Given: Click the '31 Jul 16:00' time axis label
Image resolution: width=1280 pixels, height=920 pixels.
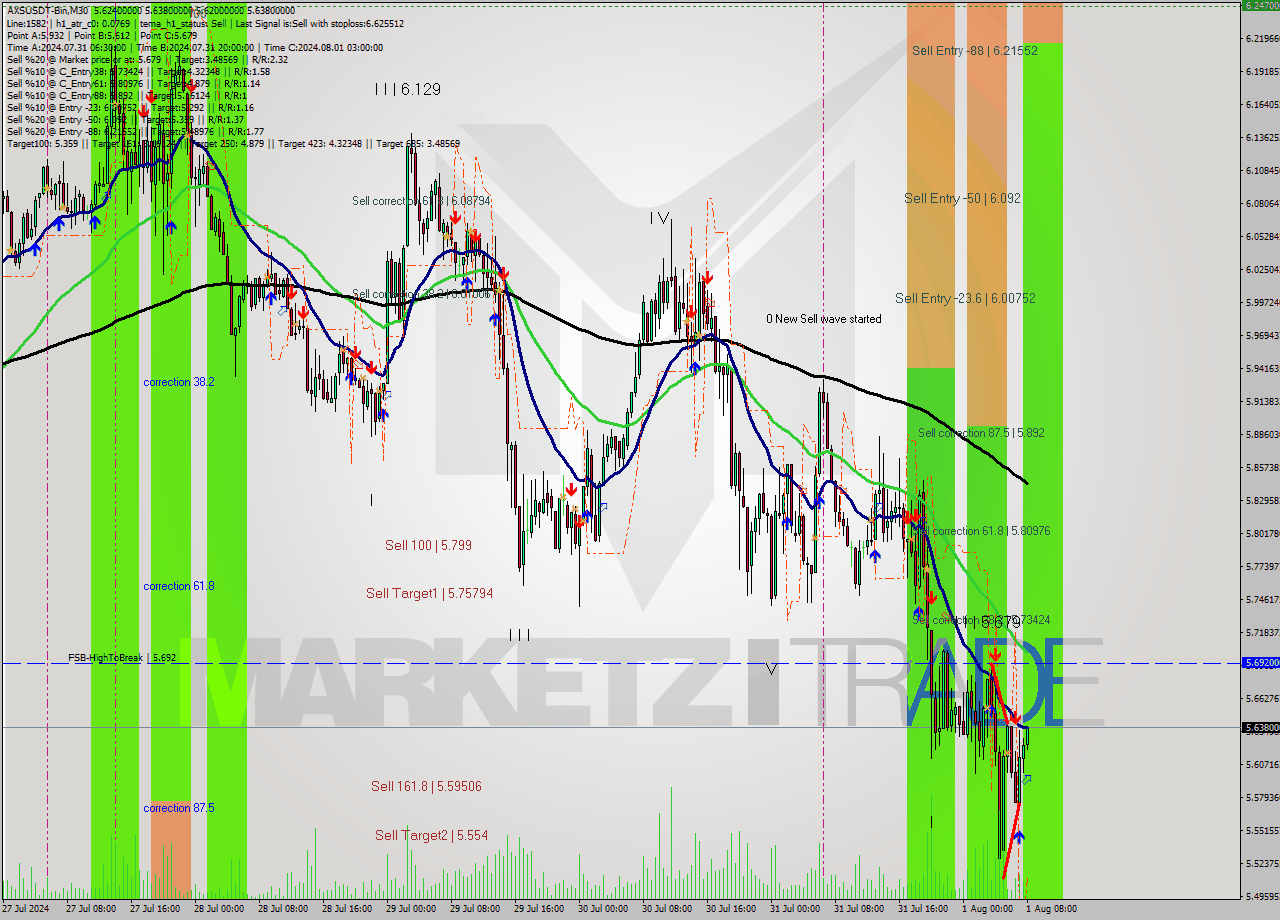Looking at the screenshot, I should [x=922, y=909].
